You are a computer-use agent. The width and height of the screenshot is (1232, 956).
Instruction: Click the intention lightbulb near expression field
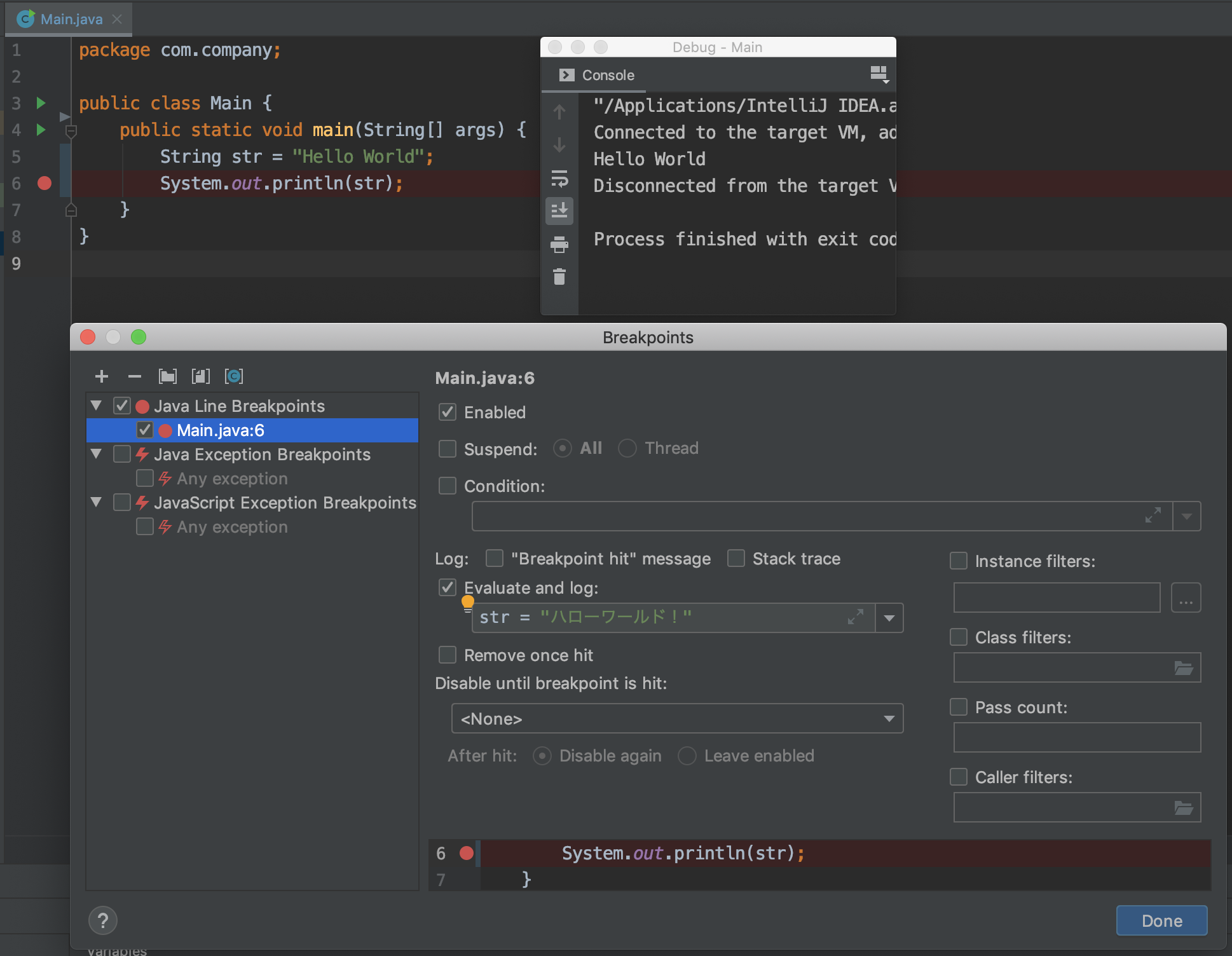coord(468,603)
